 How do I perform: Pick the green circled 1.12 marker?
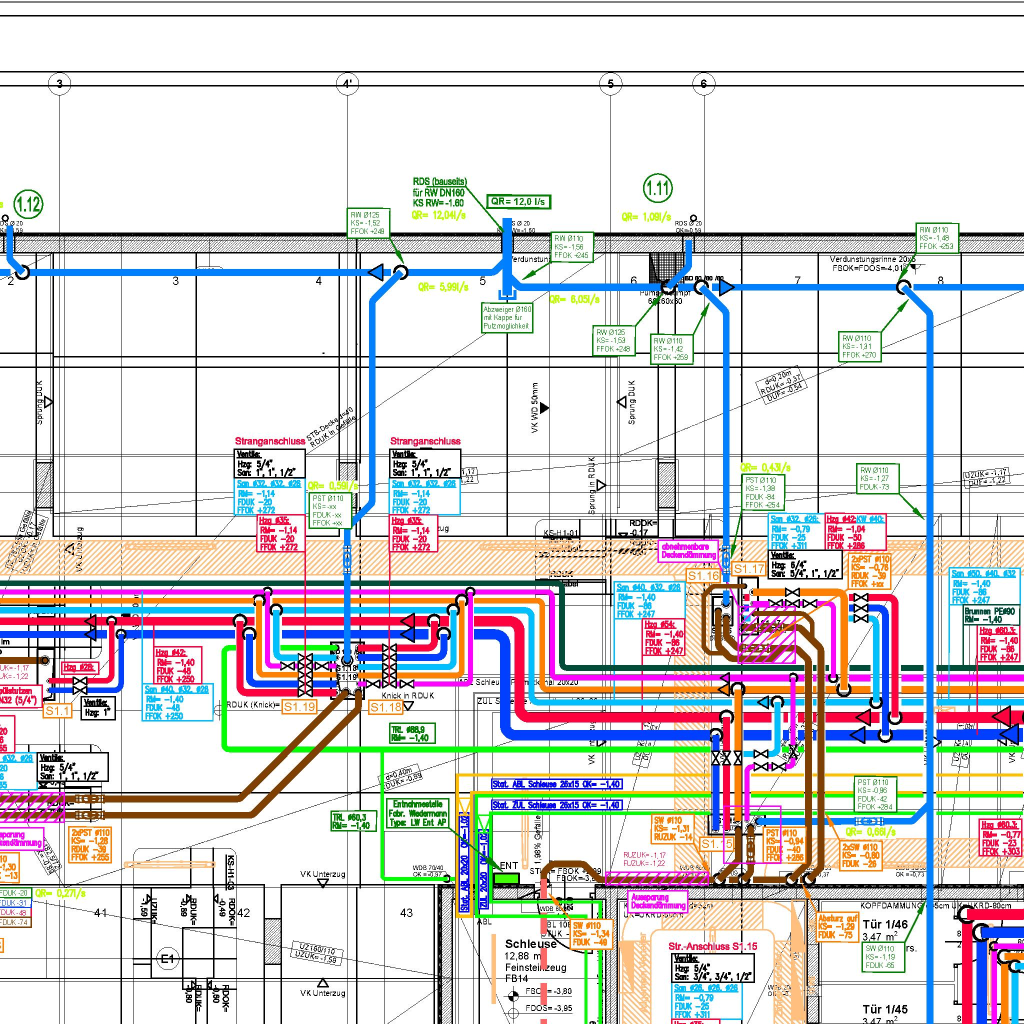pyautogui.click(x=29, y=205)
